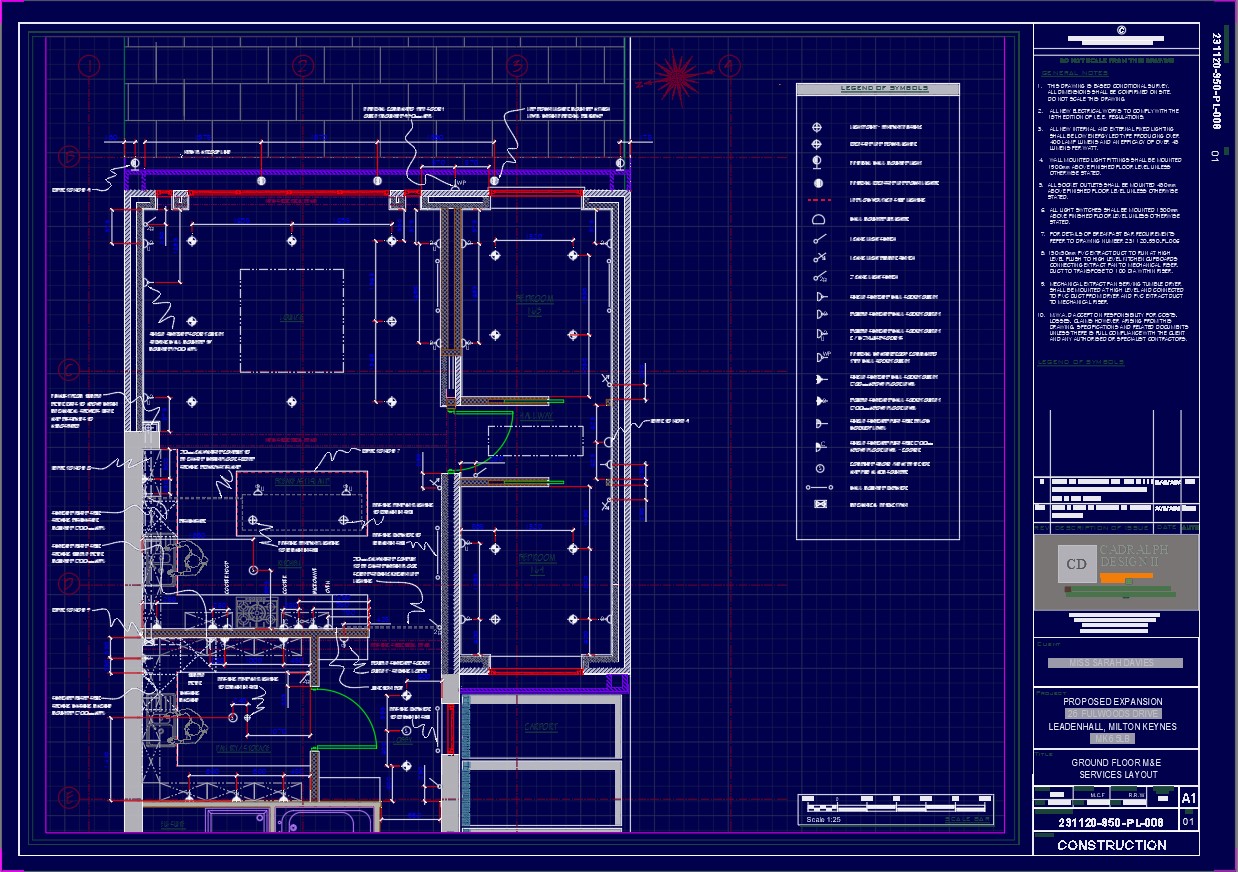Select the clock-like circle symbol in legend
The width and height of the screenshot is (1238, 872).
coord(819,468)
